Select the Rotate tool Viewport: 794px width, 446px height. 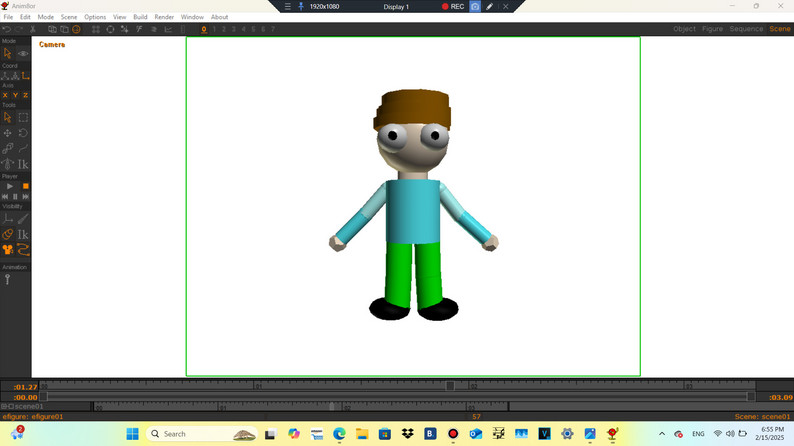[23, 133]
